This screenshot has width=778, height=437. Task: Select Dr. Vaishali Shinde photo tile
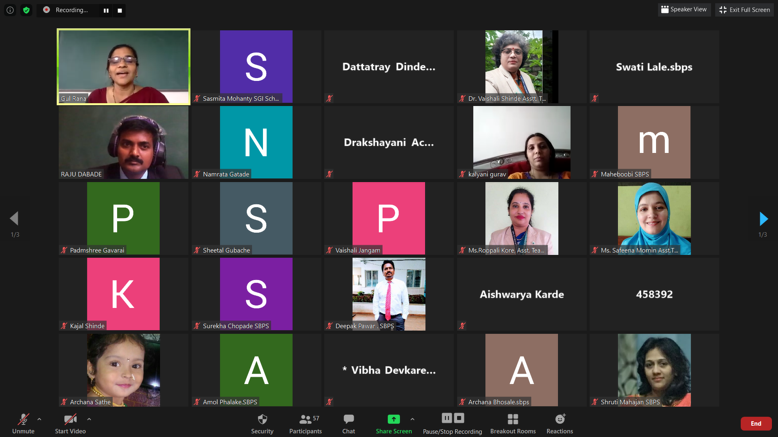point(521,66)
